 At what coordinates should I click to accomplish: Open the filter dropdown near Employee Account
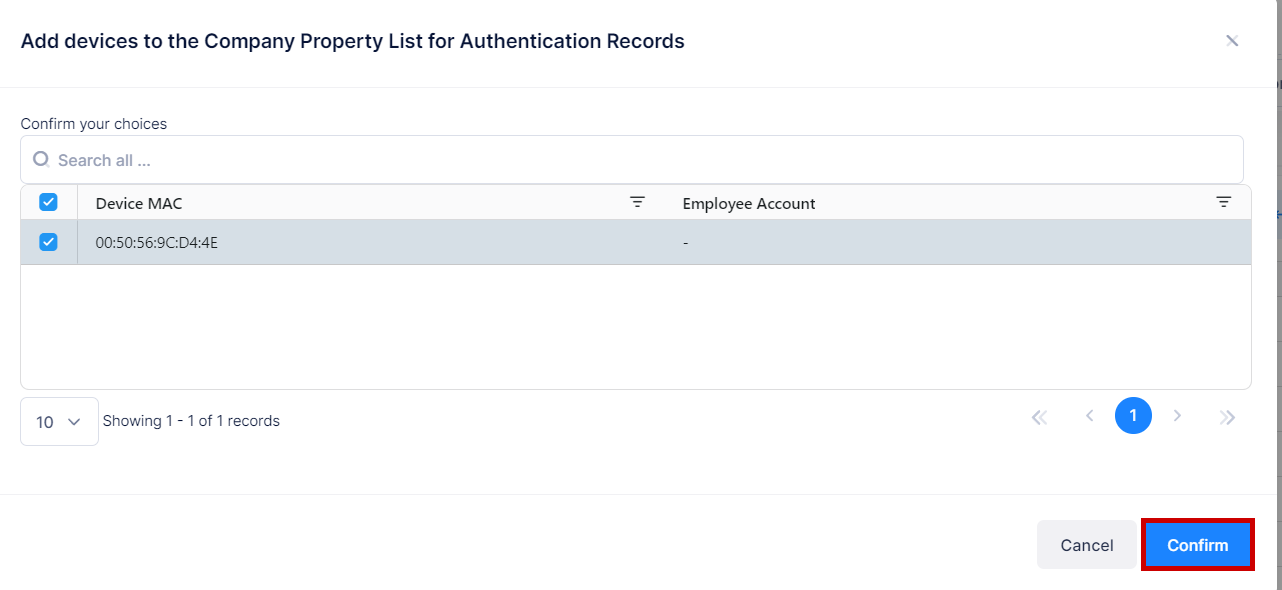(1224, 201)
